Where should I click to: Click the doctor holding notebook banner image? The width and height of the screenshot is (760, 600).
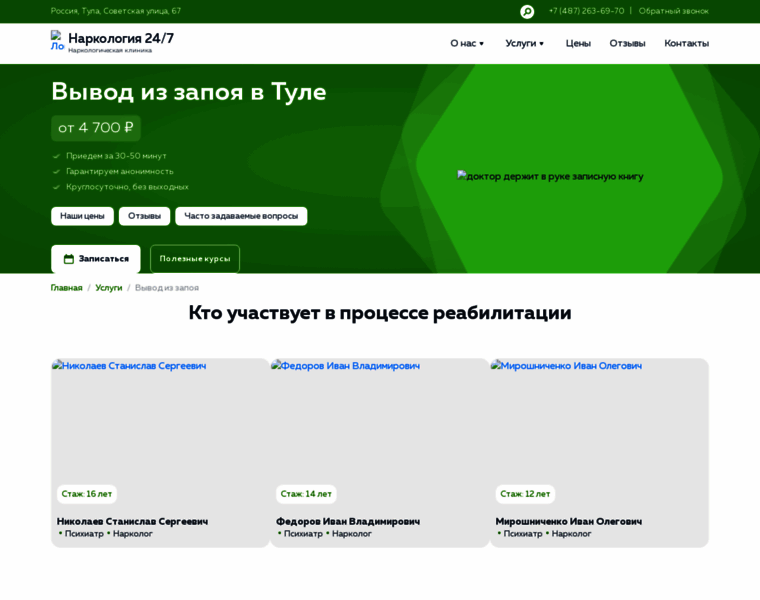pyautogui.click(x=550, y=176)
